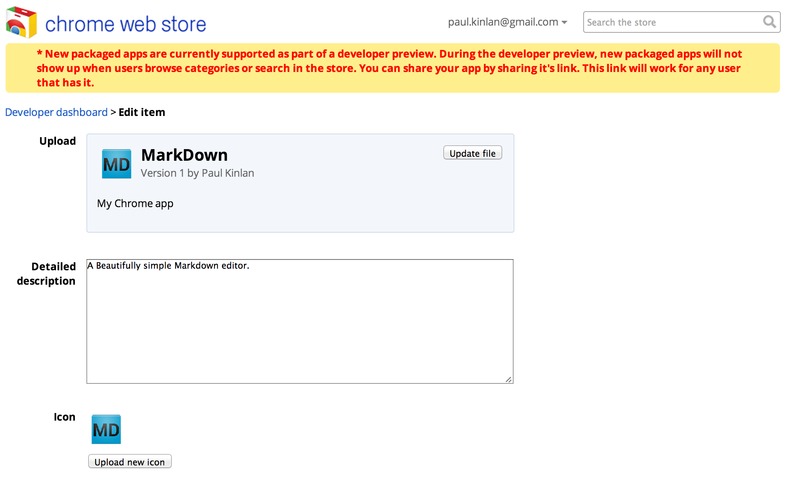Click the Update file button
The height and width of the screenshot is (491, 788).
pyautogui.click(x=472, y=153)
